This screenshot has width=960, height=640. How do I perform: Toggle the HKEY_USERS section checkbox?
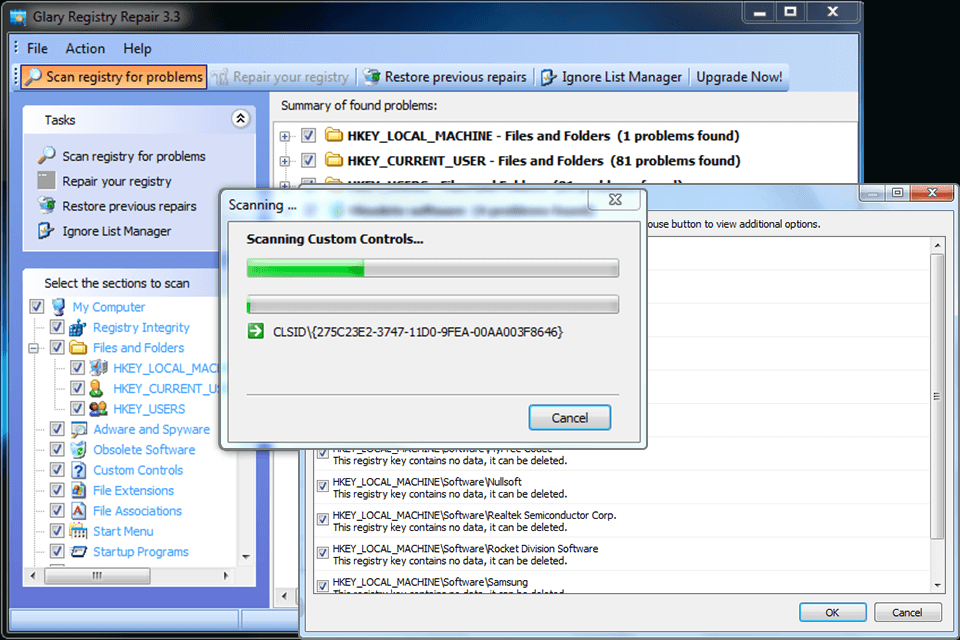tap(77, 408)
